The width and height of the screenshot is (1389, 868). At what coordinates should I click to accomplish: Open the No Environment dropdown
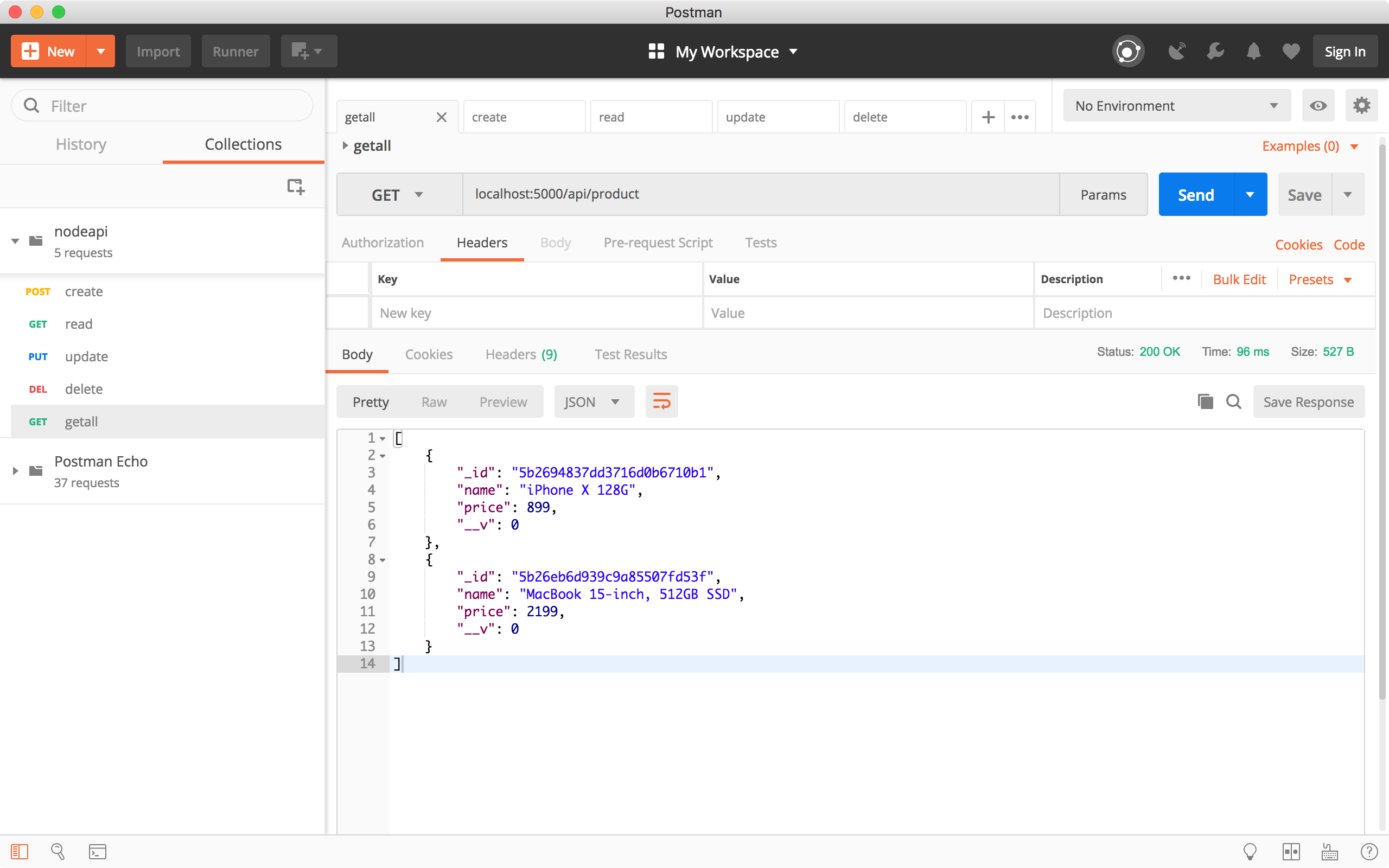click(x=1177, y=106)
